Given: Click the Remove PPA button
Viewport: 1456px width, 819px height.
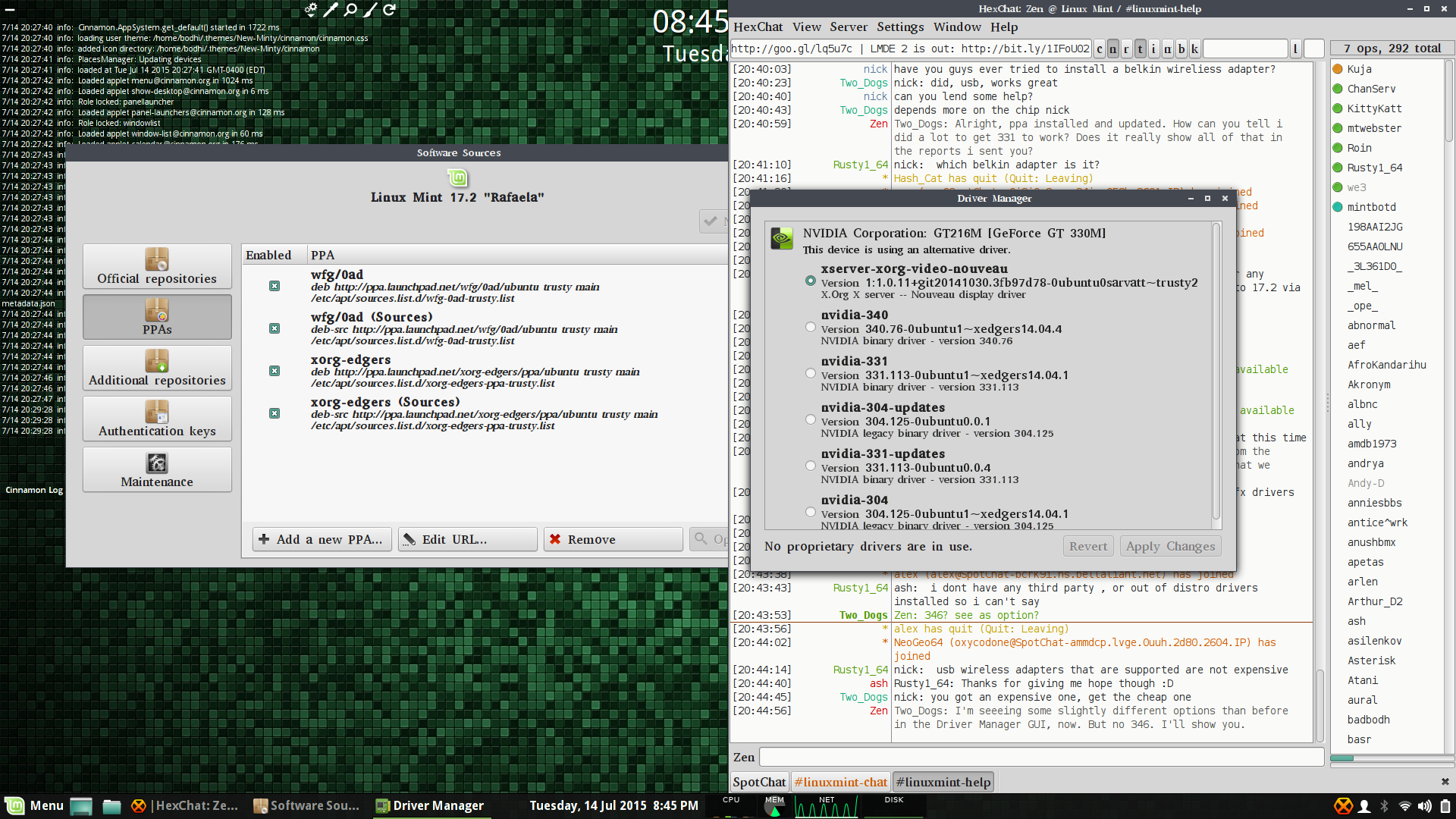Looking at the screenshot, I should 613,539.
